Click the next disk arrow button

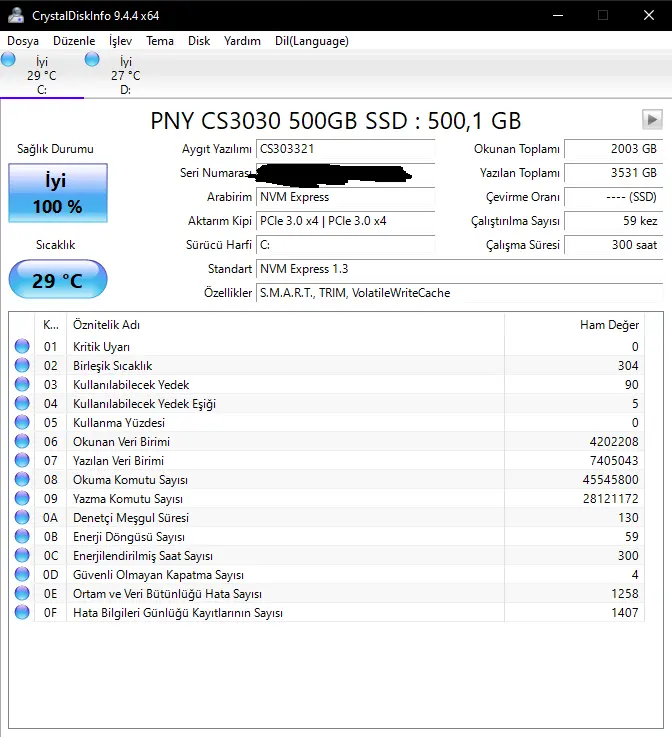(652, 119)
